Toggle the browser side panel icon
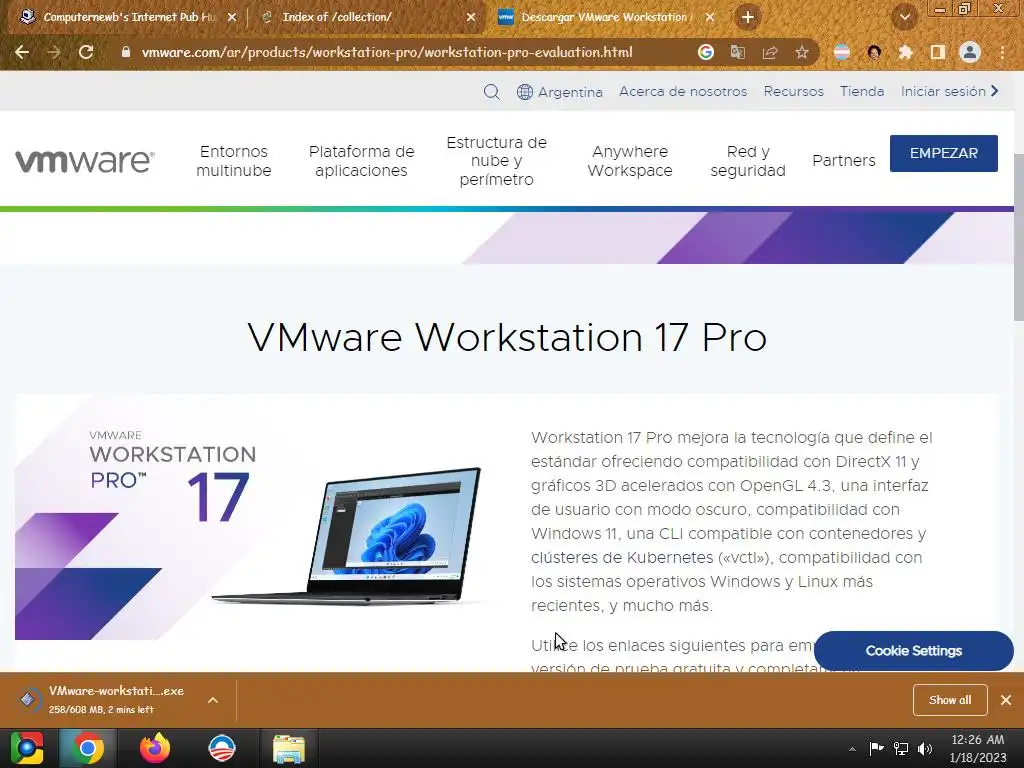1024x768 pixels. [937, 52]
